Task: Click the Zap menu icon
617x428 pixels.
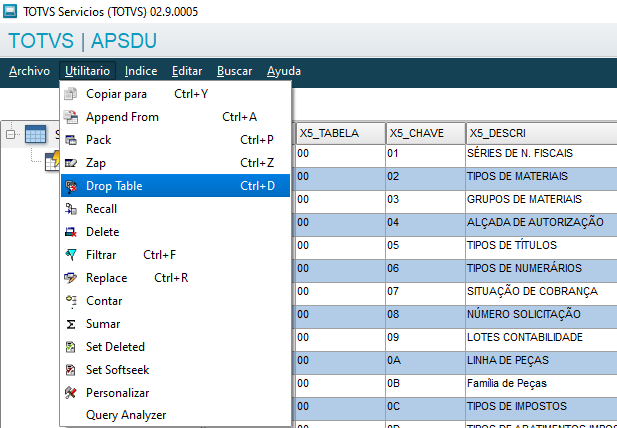Action: click(x=71, y=163)
